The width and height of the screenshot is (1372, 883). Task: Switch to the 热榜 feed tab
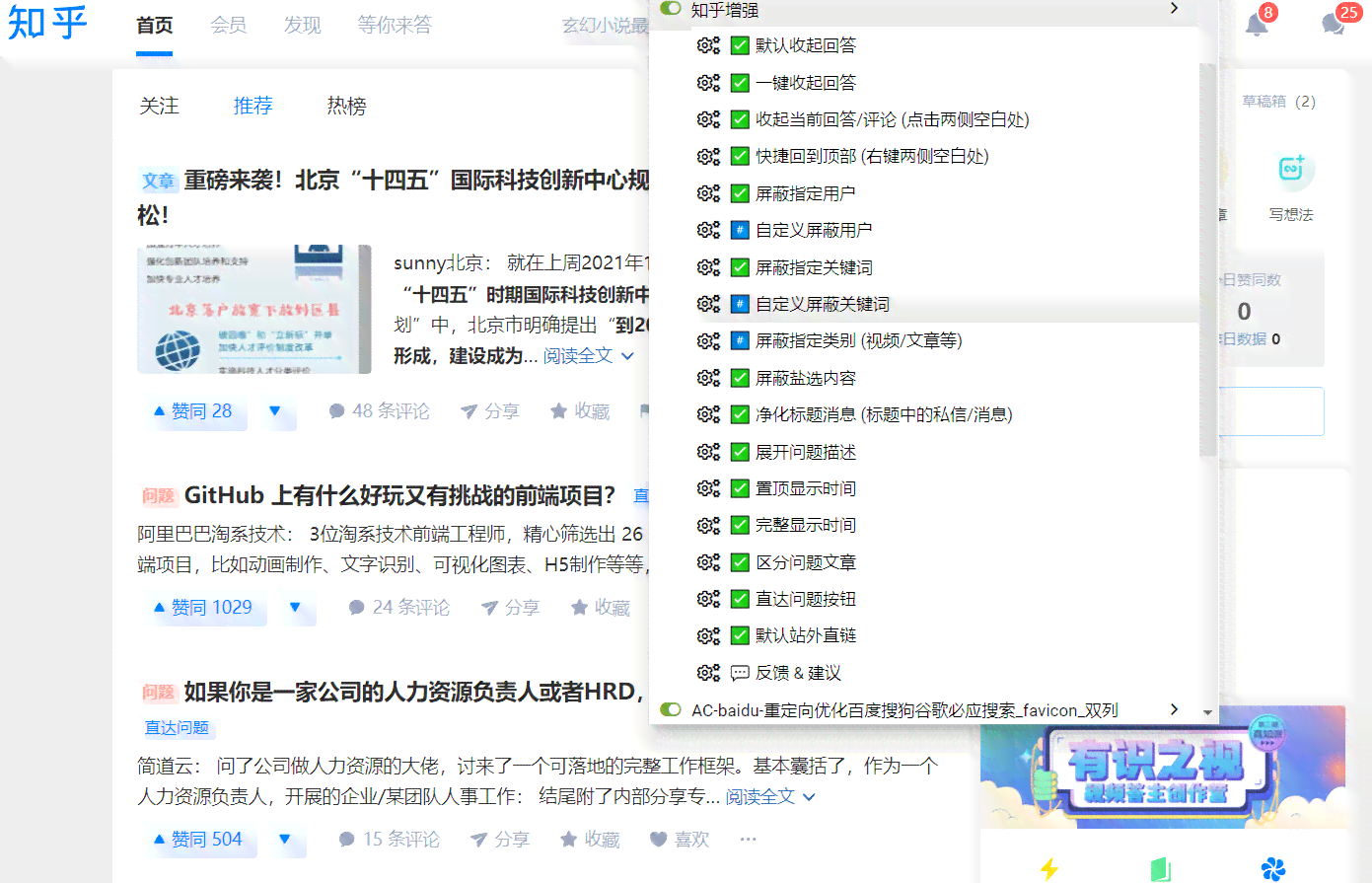(346, 106)
